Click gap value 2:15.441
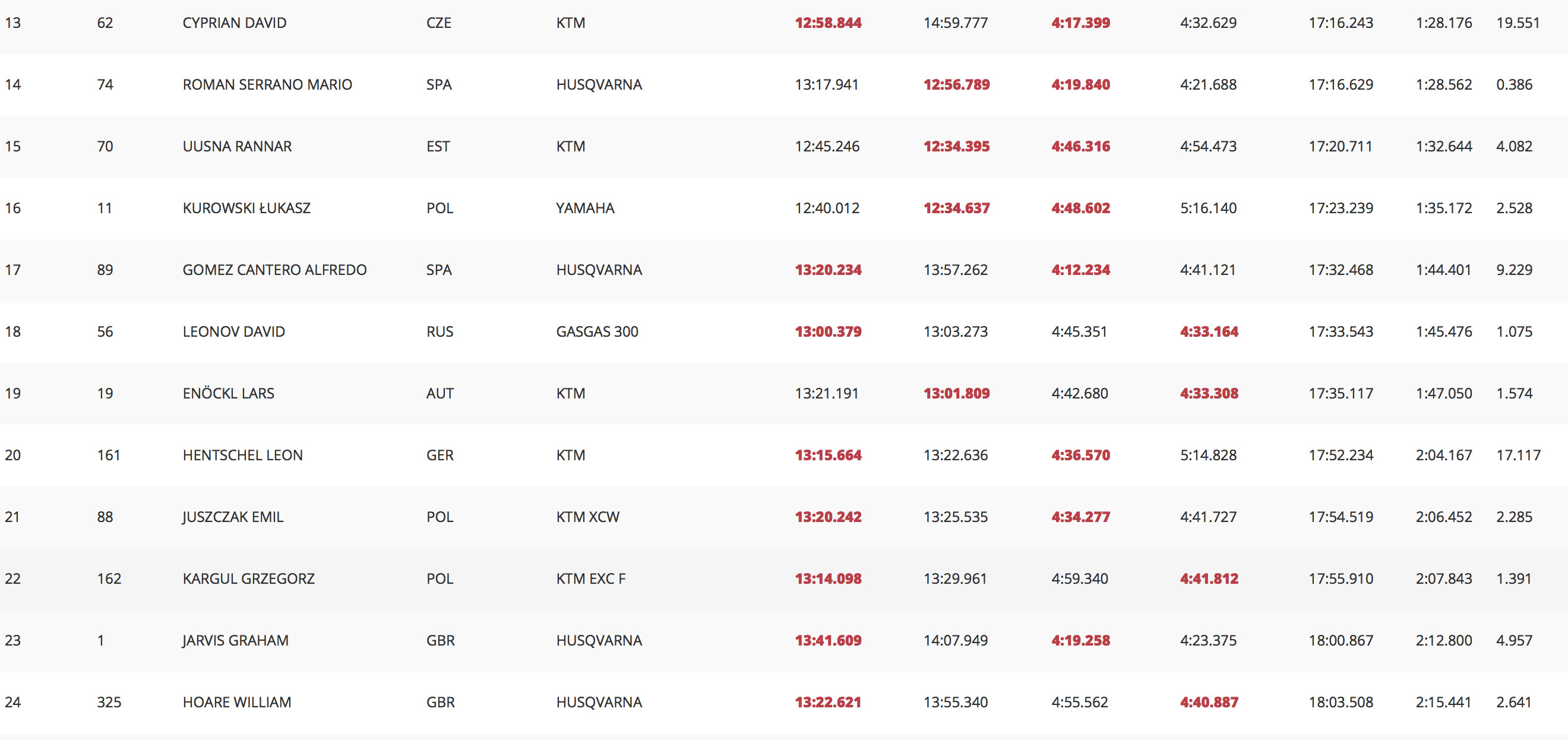 [1443, 702]
